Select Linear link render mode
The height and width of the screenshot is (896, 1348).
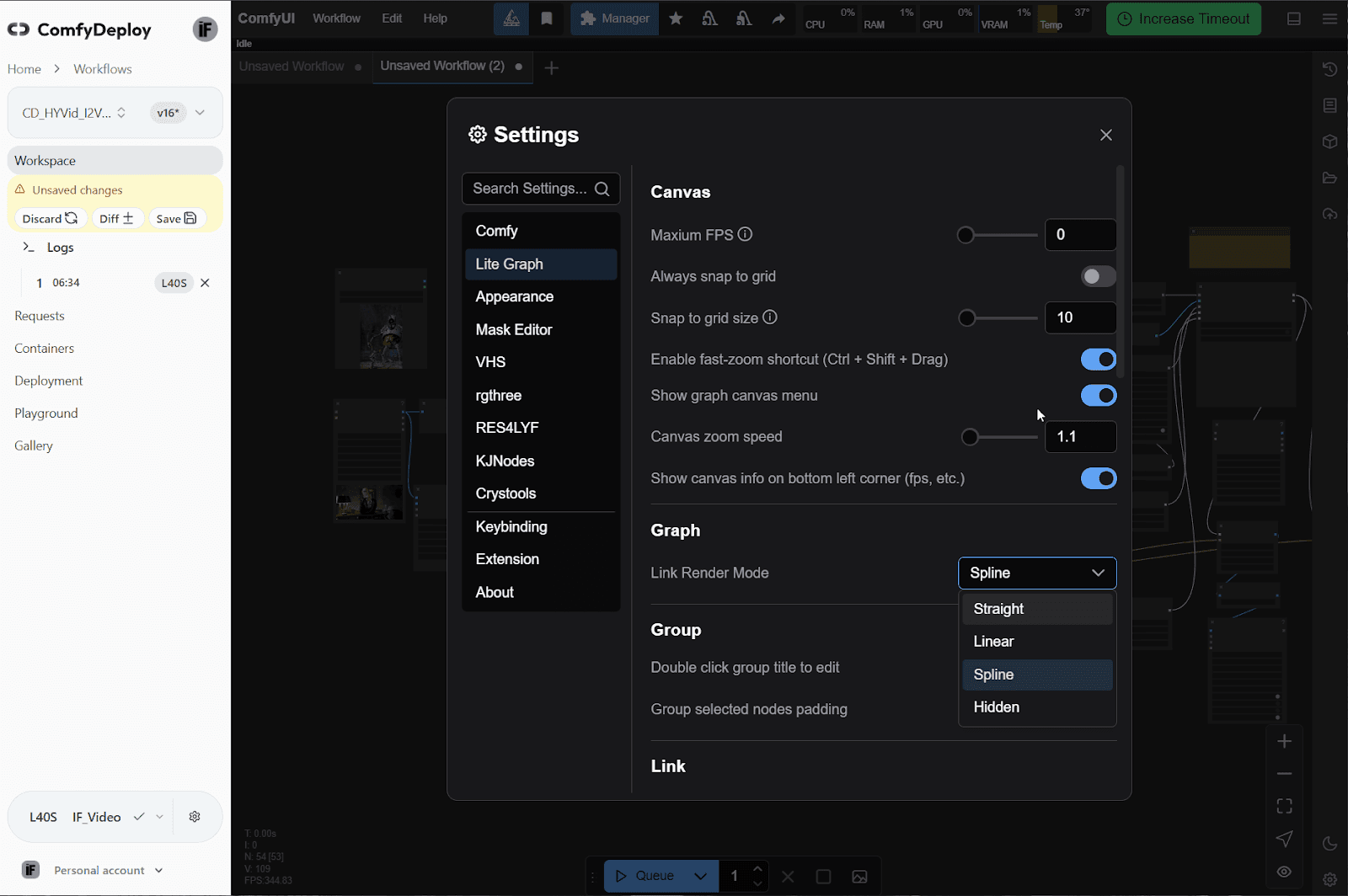pyautogui.click(x=1037, y=642)
